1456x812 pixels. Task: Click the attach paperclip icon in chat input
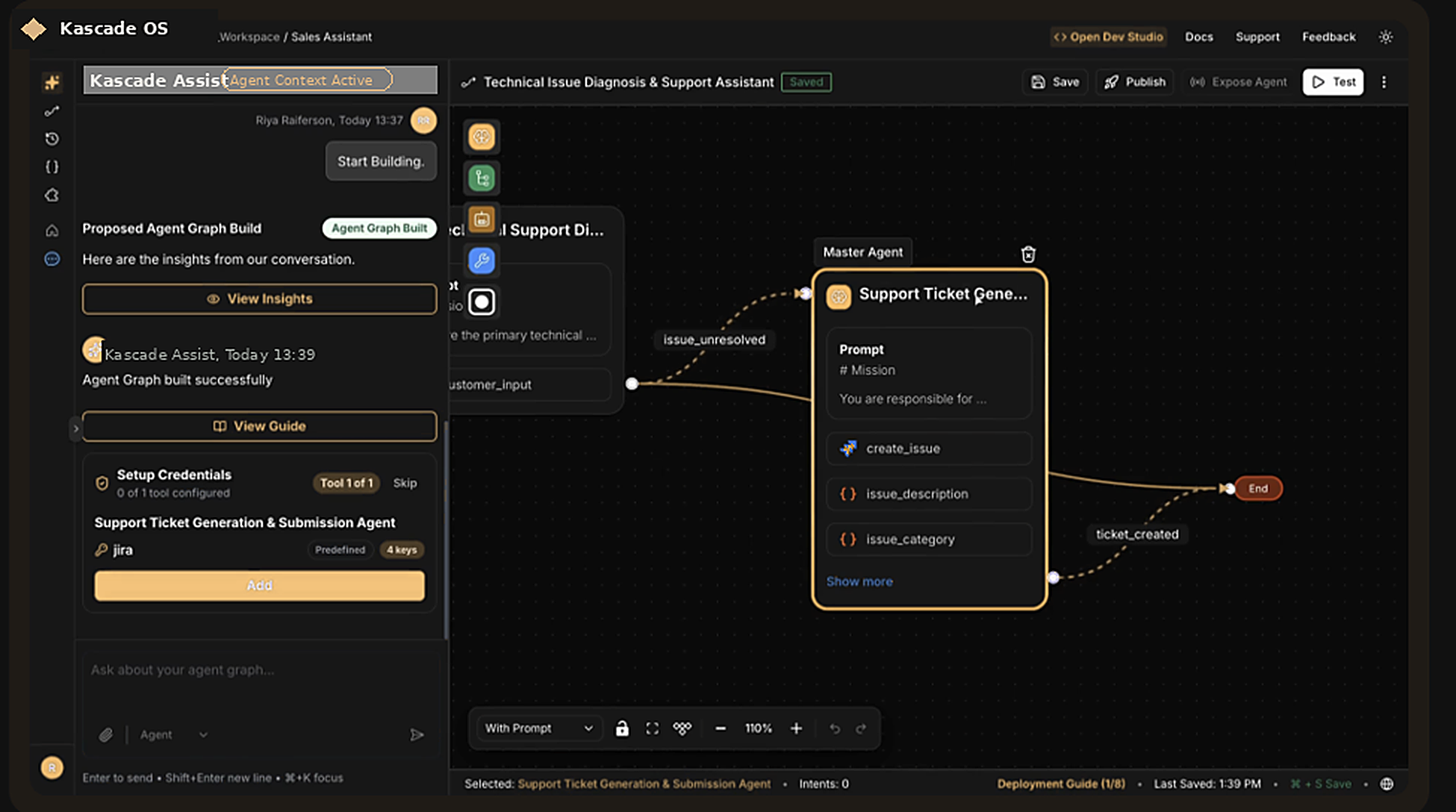pyautogui.click(x=106, y=735)
